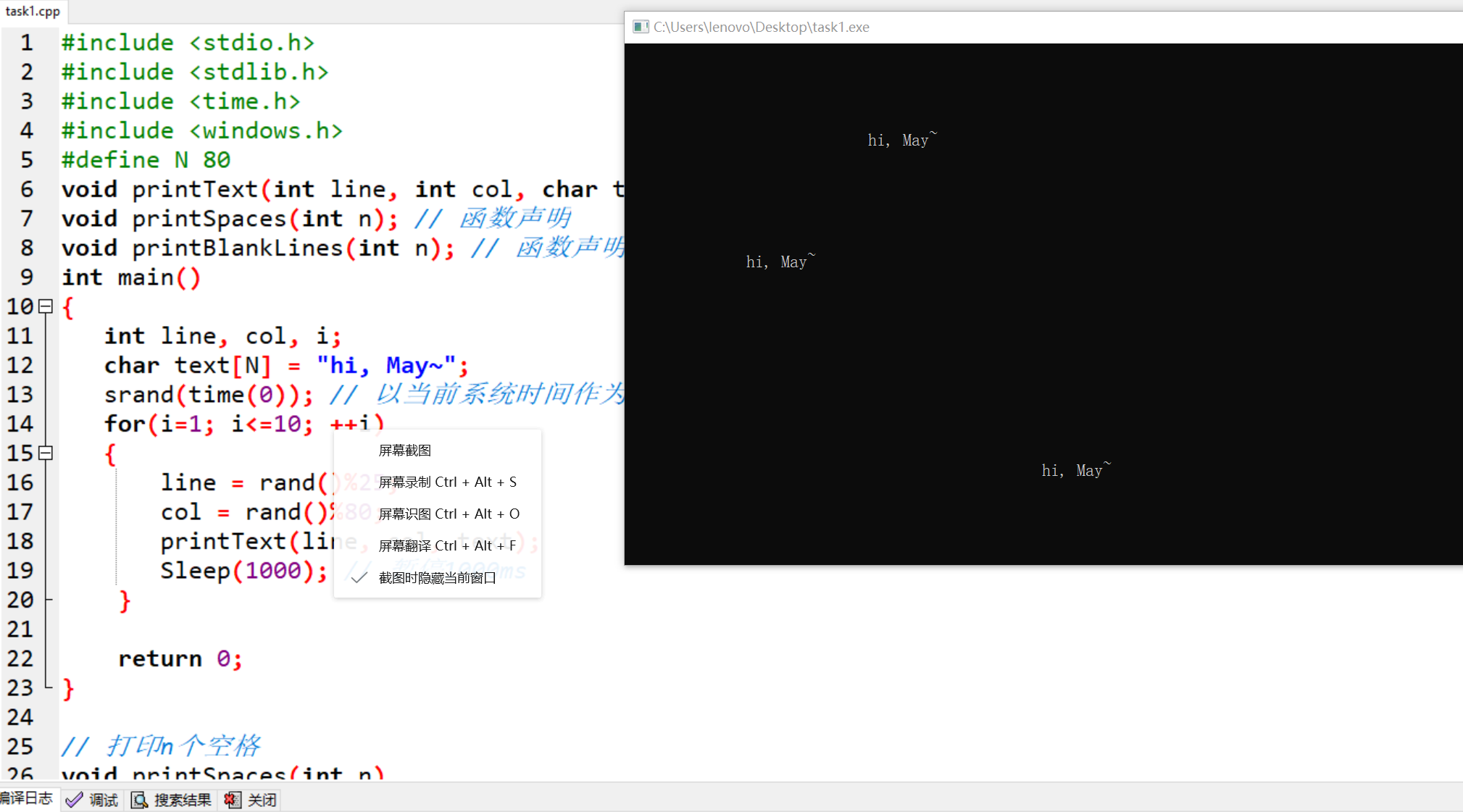Choose 屏幕识图 Ctrl+Alt+O menu entry
This screenshot has width=1463, height=812.
pyautogui.click(x=449, y=514)
